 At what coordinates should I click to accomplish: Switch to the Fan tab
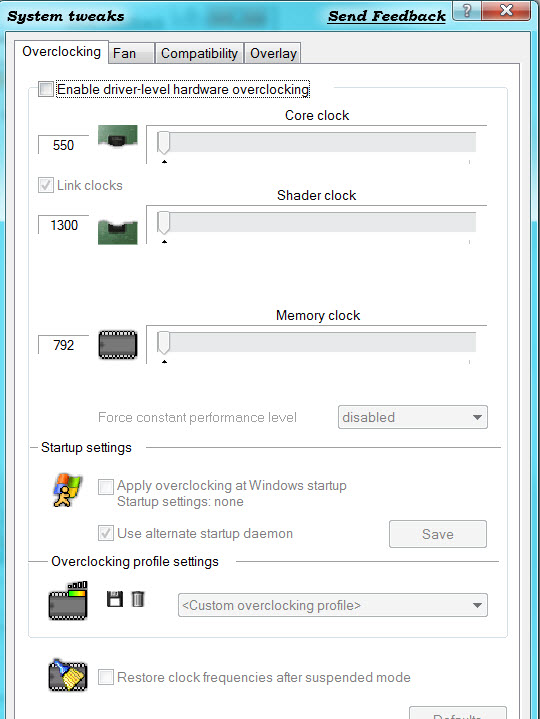(x=131, y=53)
